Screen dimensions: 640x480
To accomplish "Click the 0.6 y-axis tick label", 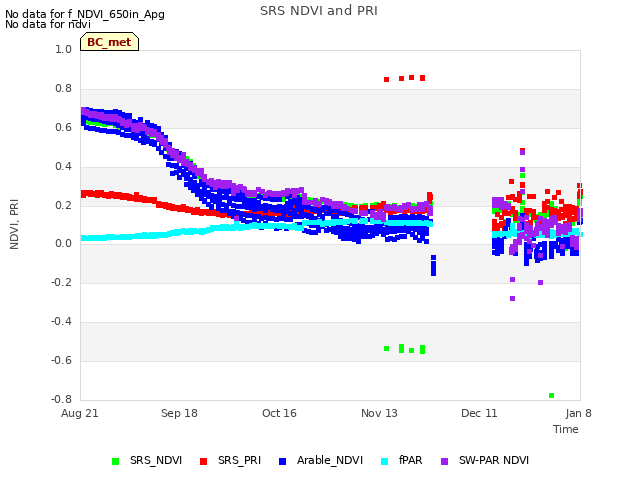I will pos(64,127).
